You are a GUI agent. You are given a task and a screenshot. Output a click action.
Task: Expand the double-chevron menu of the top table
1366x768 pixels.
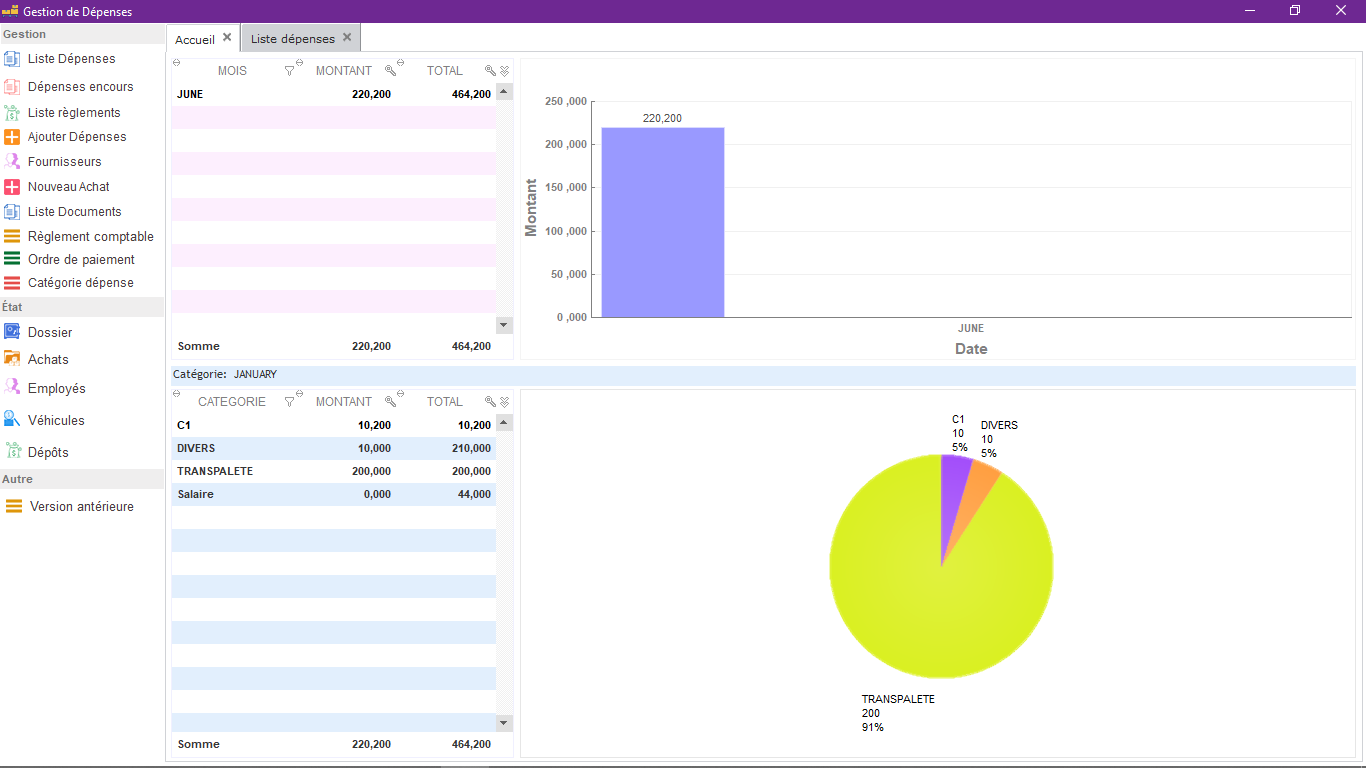(505, 71)
